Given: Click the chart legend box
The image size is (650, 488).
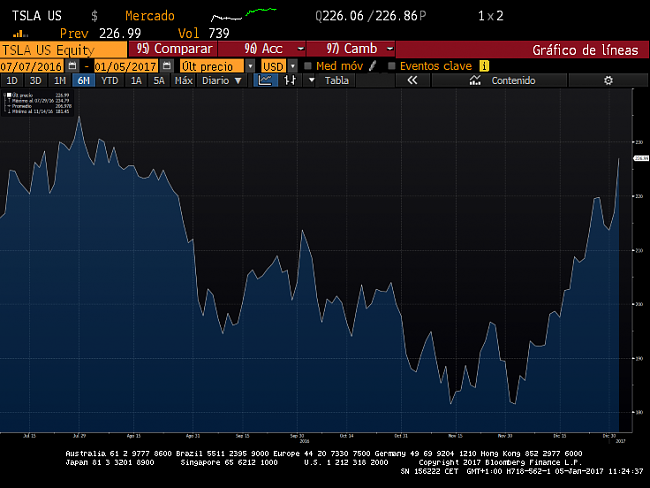Looking at the screenshot, I should [x=37, y=103].
